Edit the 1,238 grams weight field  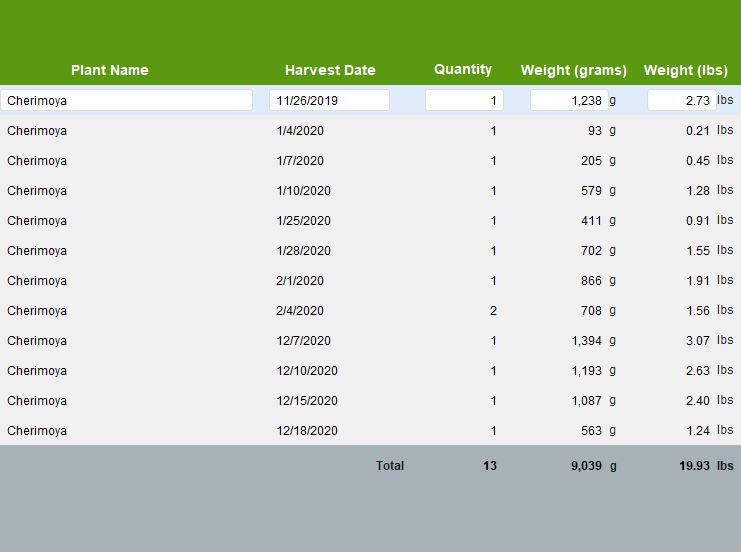click(569, 100)
